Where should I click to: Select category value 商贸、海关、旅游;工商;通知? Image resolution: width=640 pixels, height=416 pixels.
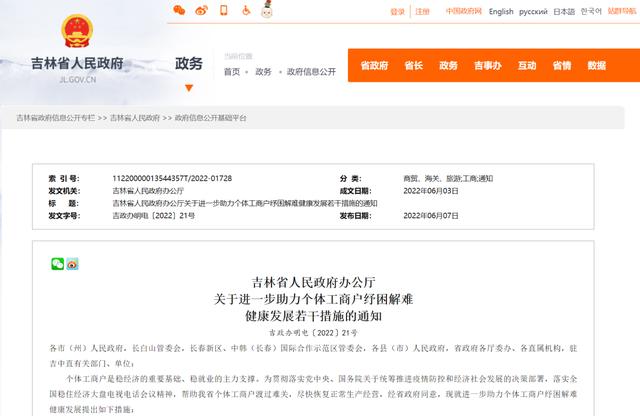click(x=448, y=178)
